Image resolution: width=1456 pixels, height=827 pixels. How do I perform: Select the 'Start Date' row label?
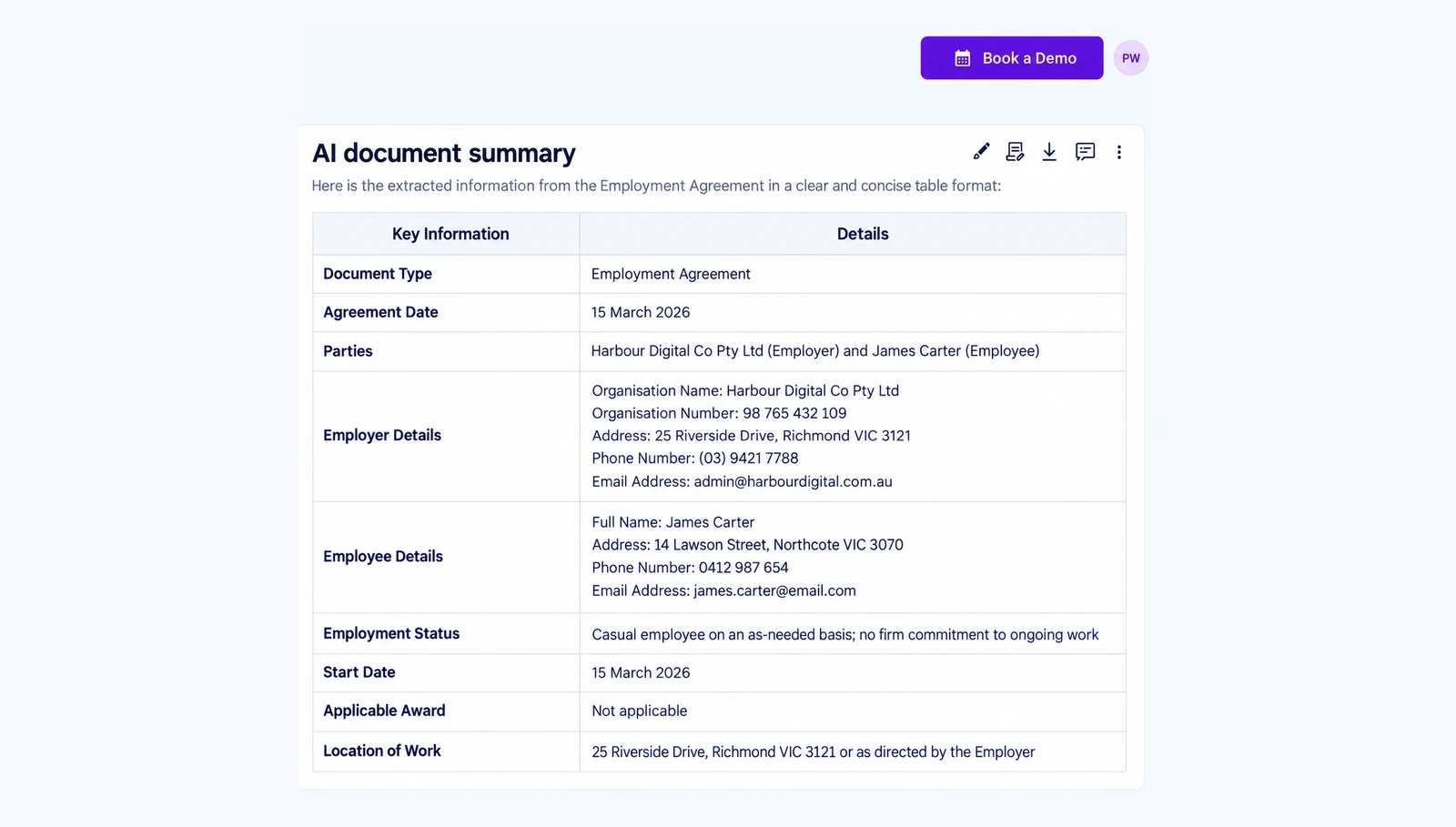[359, 672]
